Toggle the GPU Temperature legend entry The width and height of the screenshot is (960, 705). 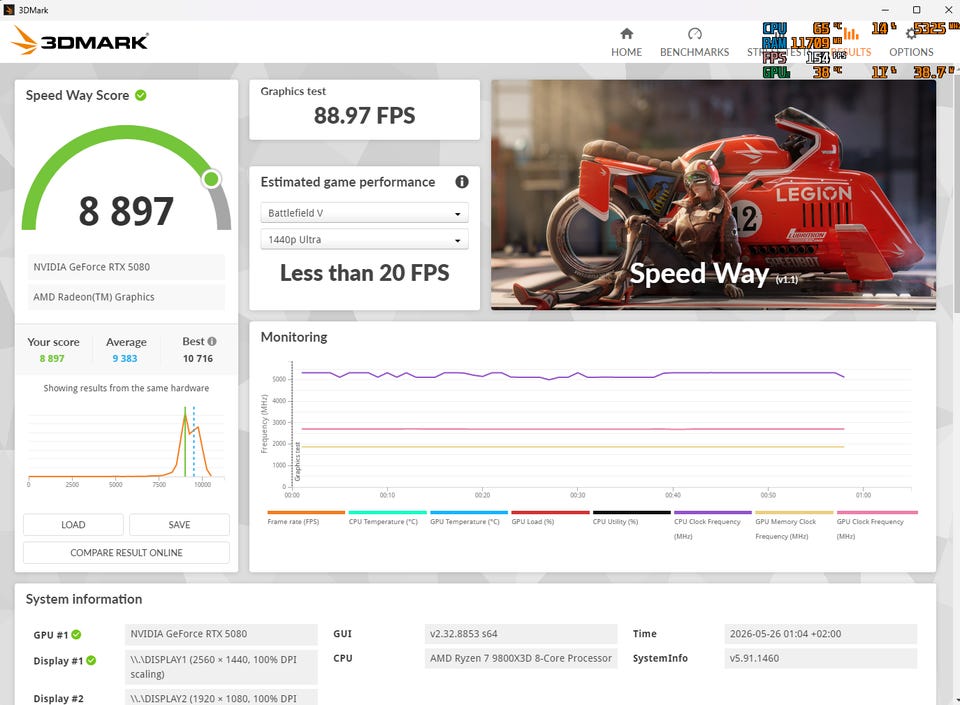coord(468,517)
